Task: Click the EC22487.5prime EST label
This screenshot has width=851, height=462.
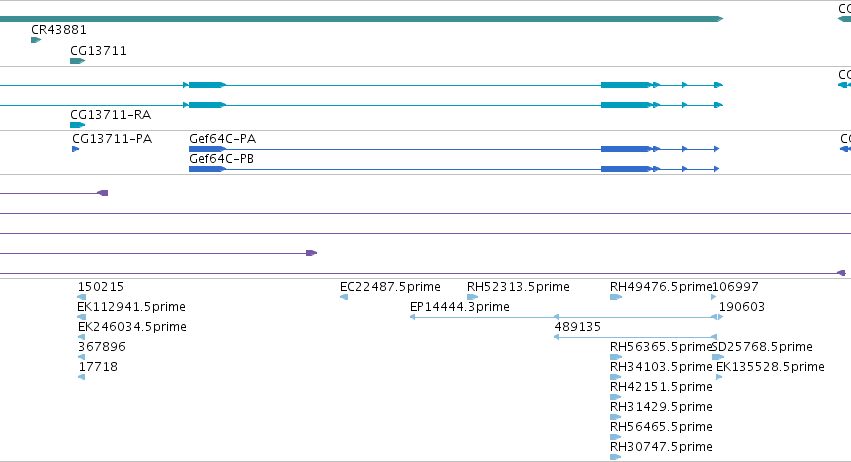Action: tap(390, 287)
